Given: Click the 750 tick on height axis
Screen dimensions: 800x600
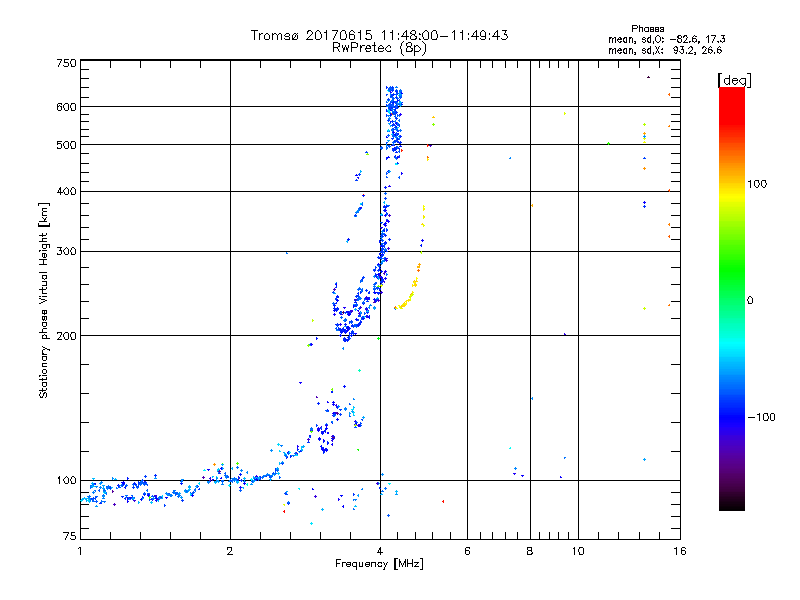Looking at the screenshot, I should 66,63.
